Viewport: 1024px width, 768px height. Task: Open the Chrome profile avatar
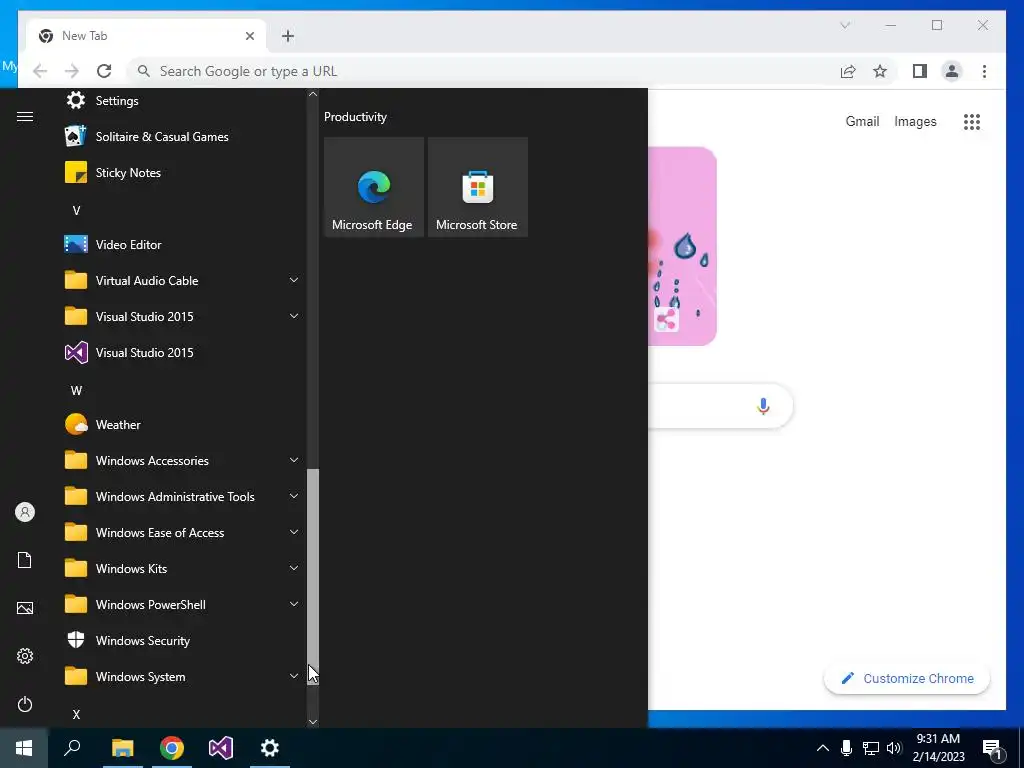(952, 71)
